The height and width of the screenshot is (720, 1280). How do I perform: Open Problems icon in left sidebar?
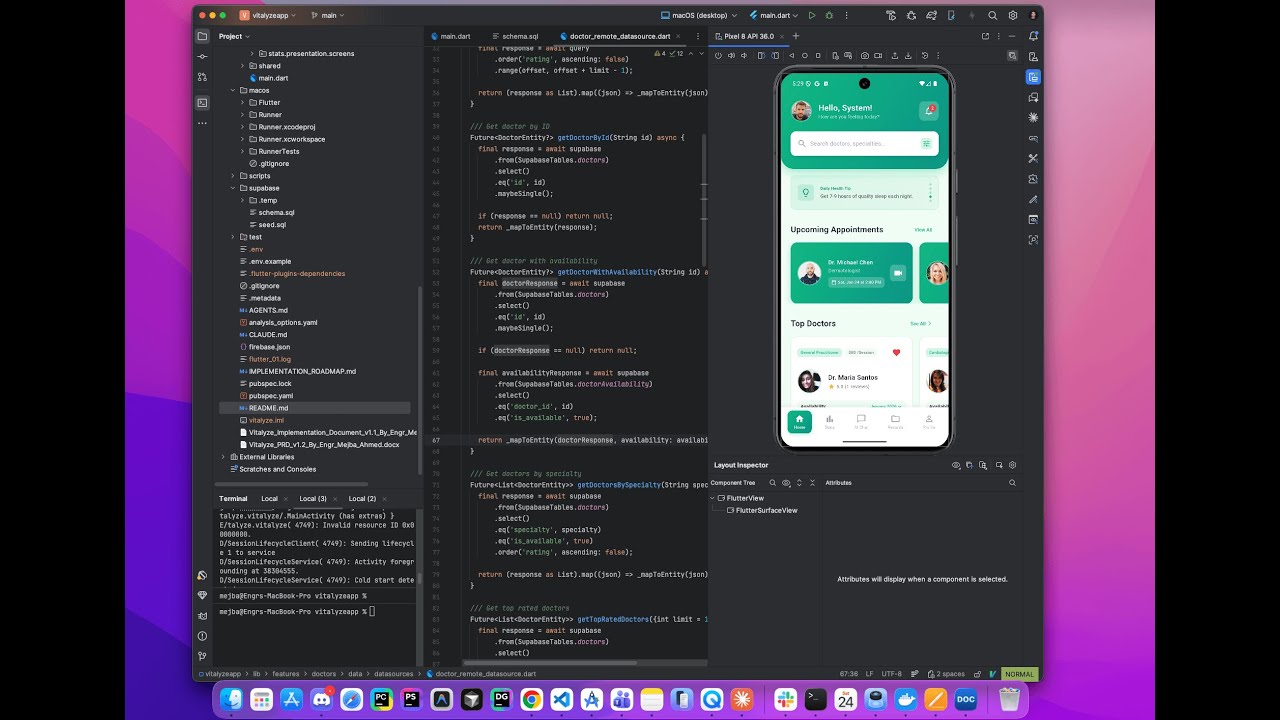click(202, 636)
